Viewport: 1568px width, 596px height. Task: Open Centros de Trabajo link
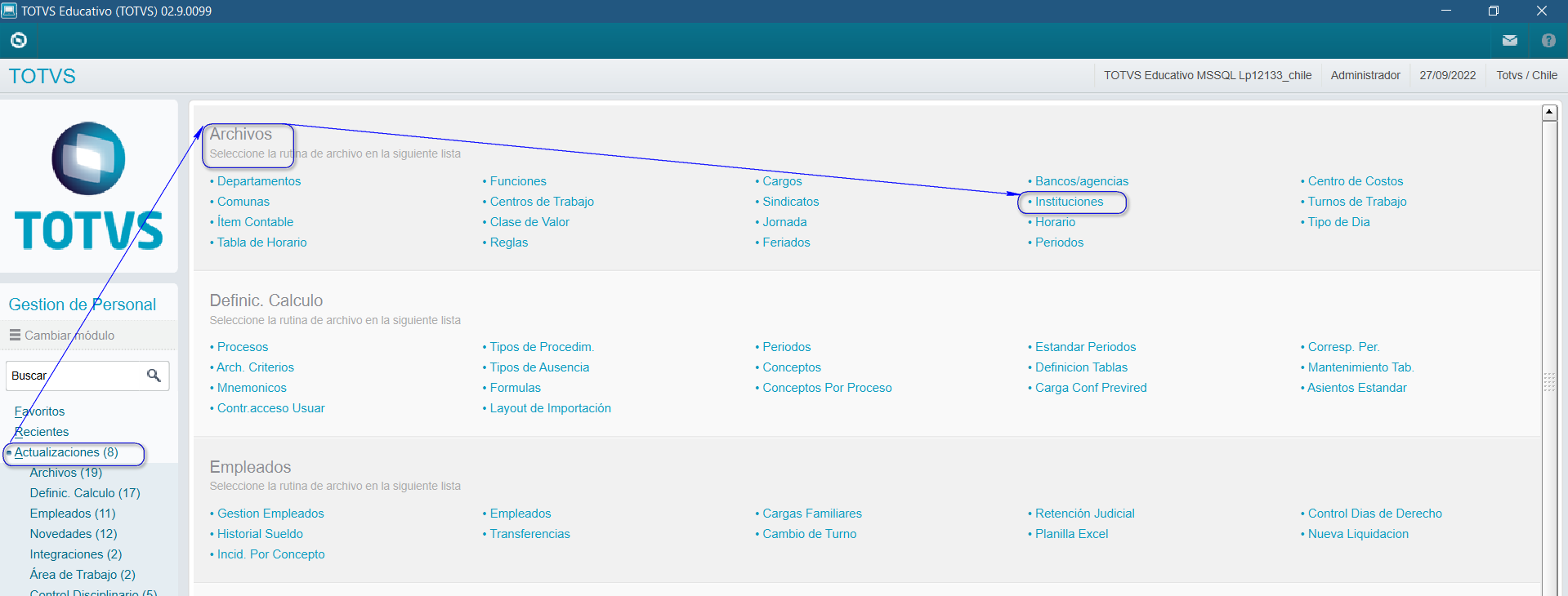542,202
